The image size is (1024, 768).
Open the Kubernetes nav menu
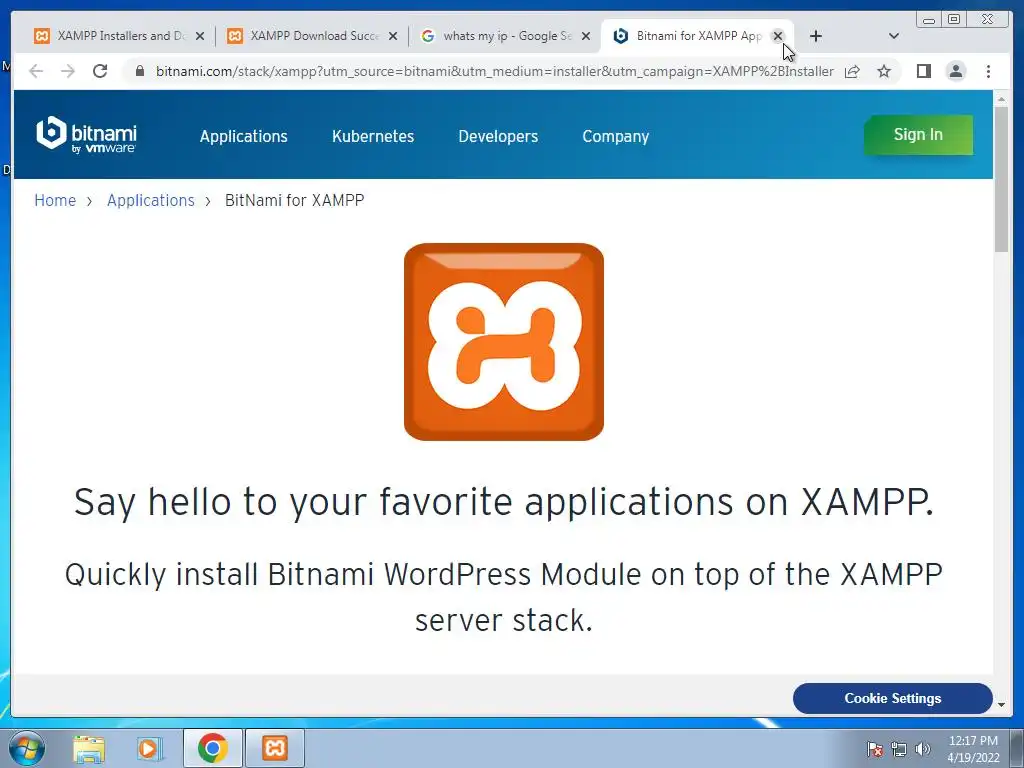(x=373, y=136)
